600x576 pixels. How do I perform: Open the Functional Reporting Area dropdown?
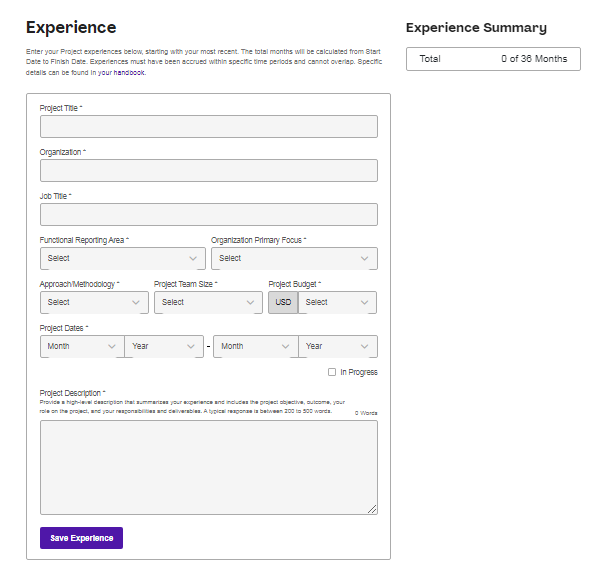click(x=122, y=258)
